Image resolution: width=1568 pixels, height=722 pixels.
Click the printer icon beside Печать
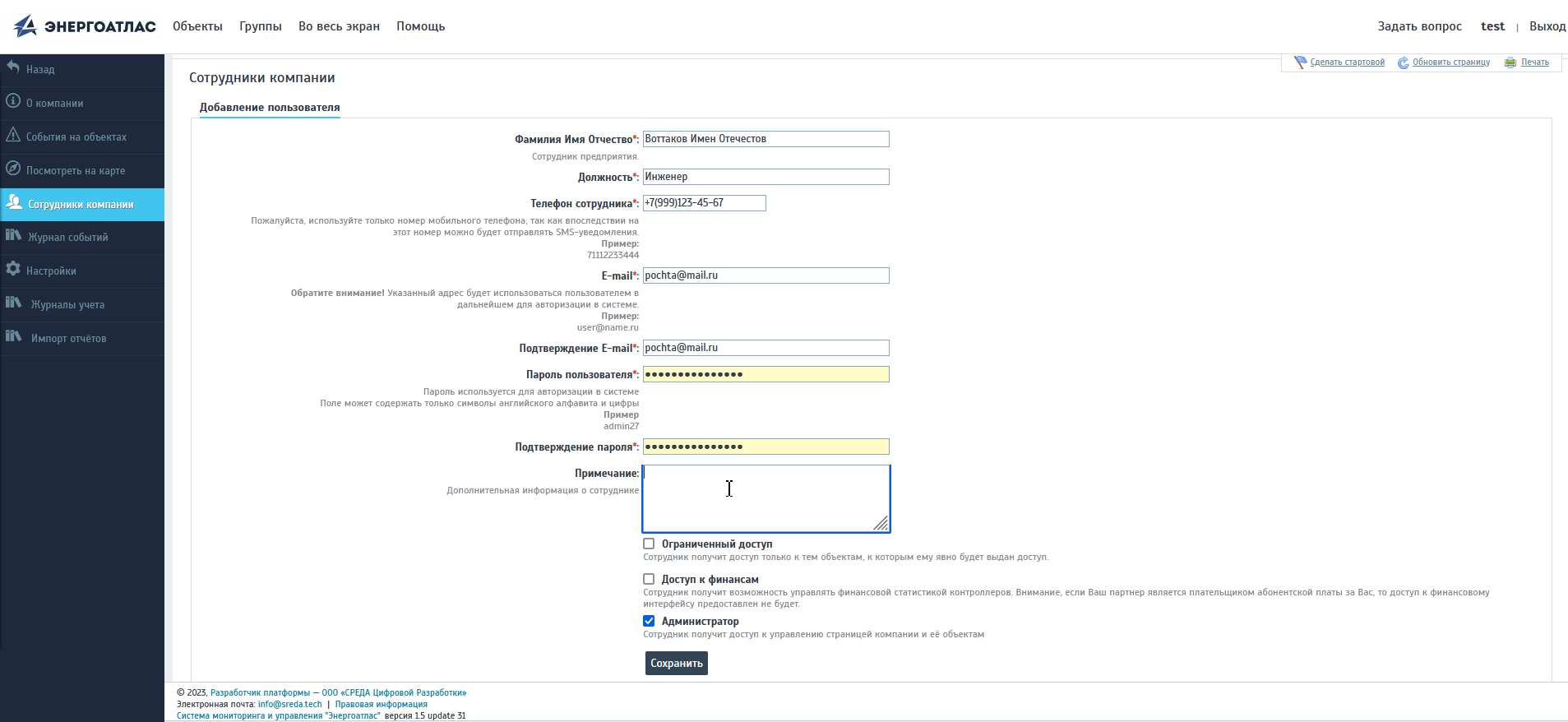(x=1510, y=62)
